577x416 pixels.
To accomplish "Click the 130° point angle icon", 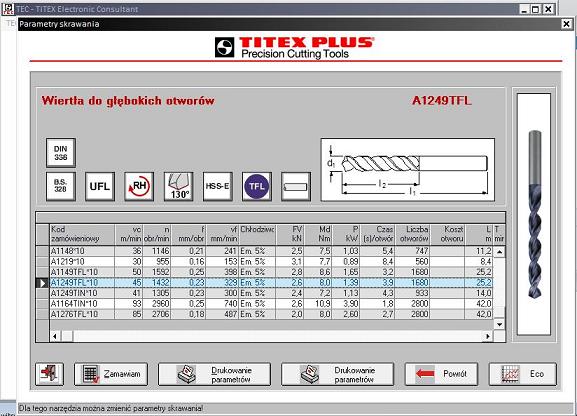I will (x=178, y=186).
